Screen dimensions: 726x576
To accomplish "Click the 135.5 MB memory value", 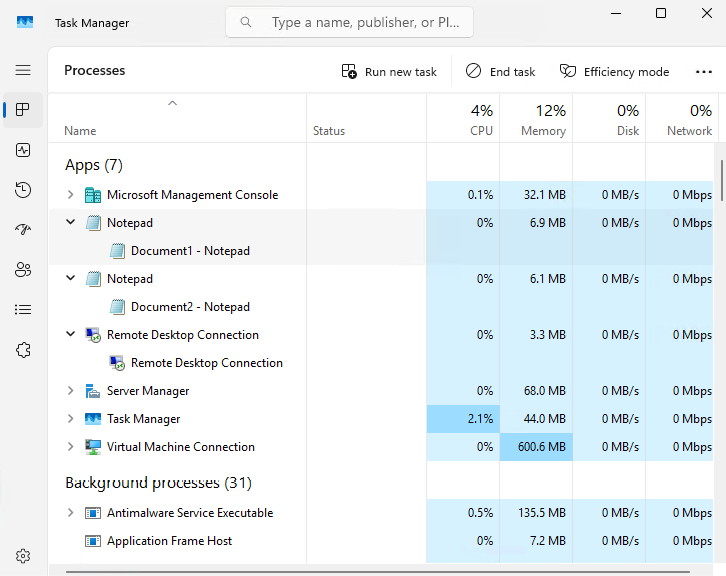I will coord(542,513).
